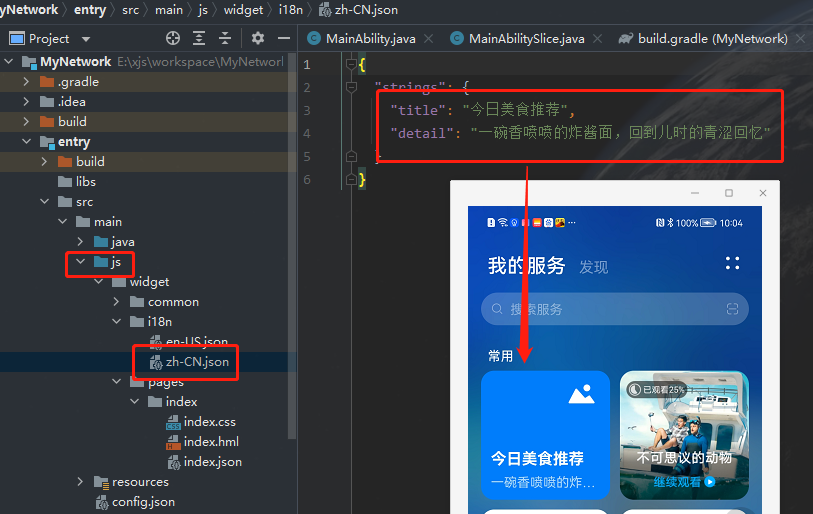Screen dimensions: 813x514
Task: Select 我的服务 tab on phone
Action: click(526, 266)
